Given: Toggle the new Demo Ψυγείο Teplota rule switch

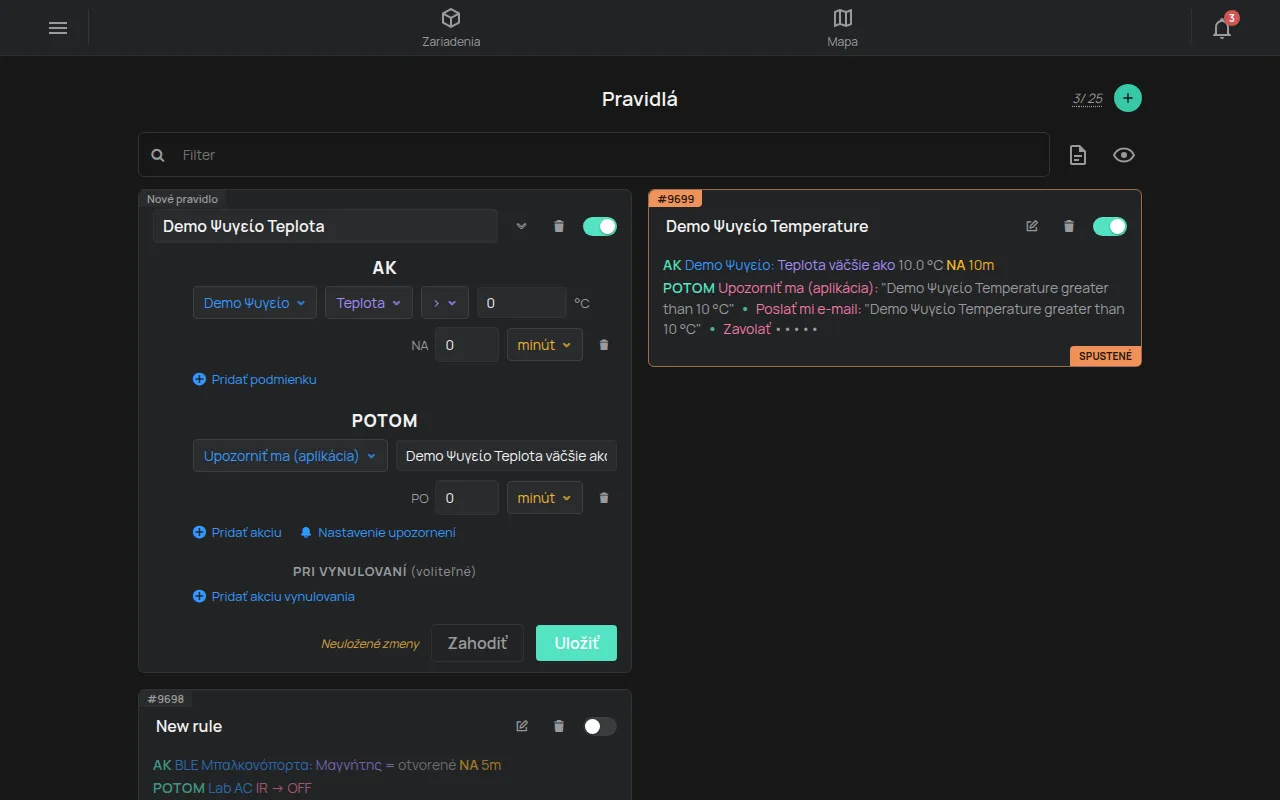Looking at the screenshot, I should (x=600, y=226).
